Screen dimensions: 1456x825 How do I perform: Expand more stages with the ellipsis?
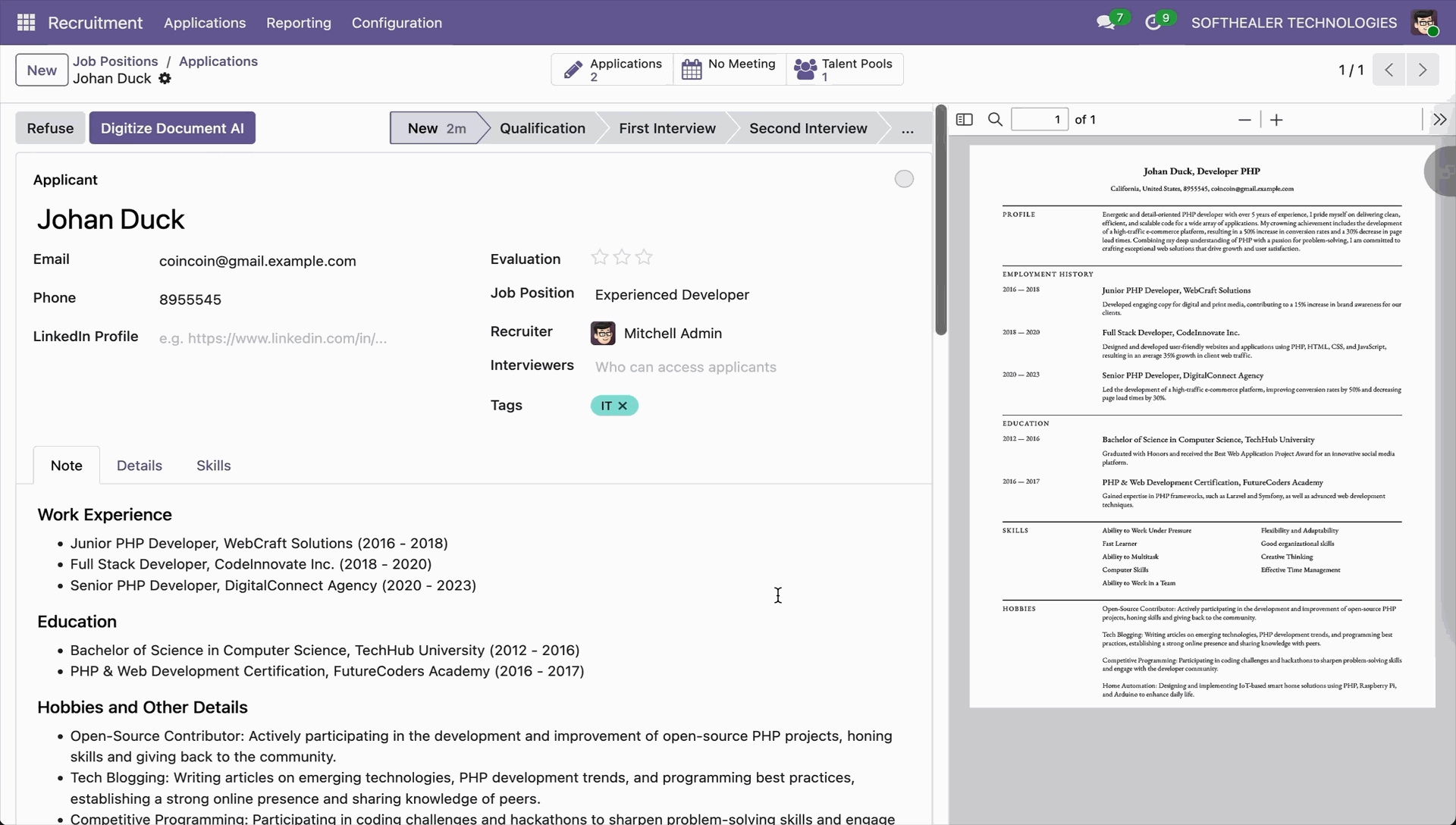[907, 129]
